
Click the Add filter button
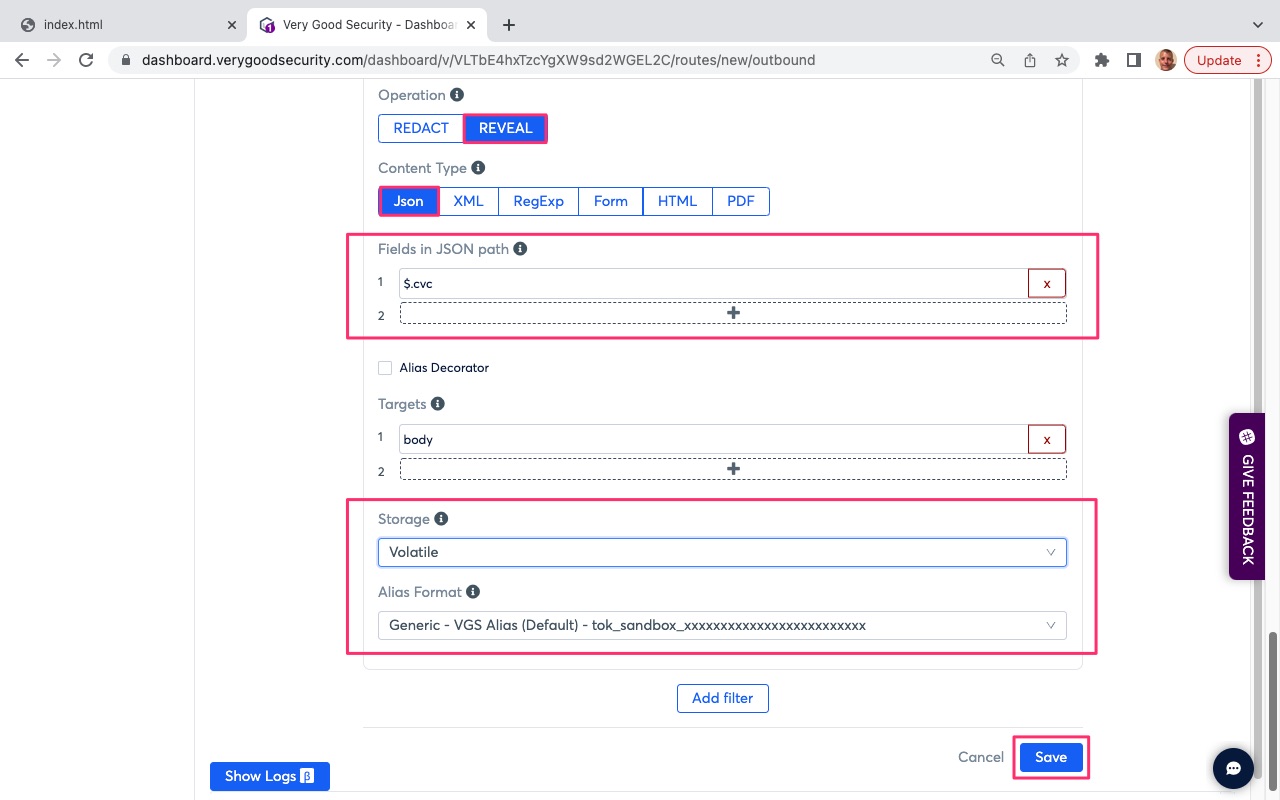click(723, 698)
